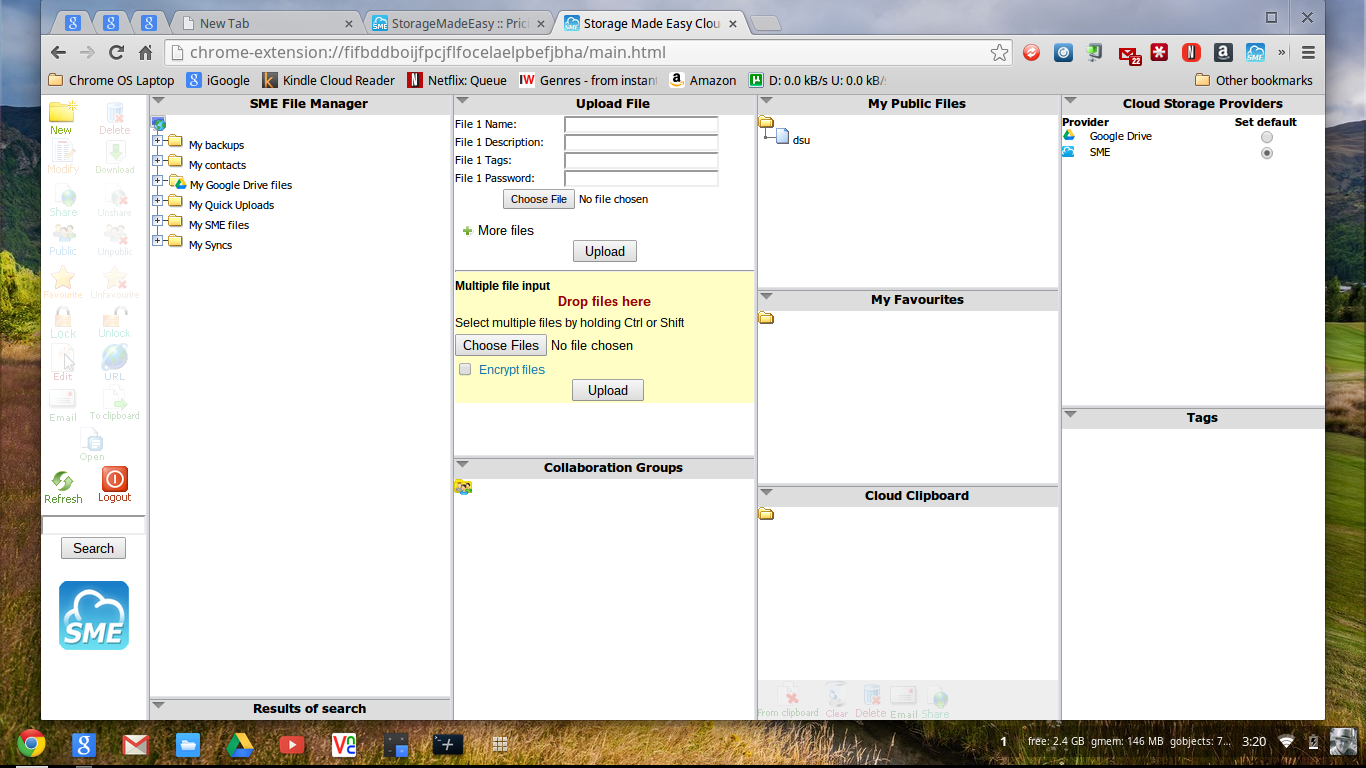The height and width of the screenshot is (768, 1366).
Task: Select the SME default provider radio
Action: [1267, 153]
